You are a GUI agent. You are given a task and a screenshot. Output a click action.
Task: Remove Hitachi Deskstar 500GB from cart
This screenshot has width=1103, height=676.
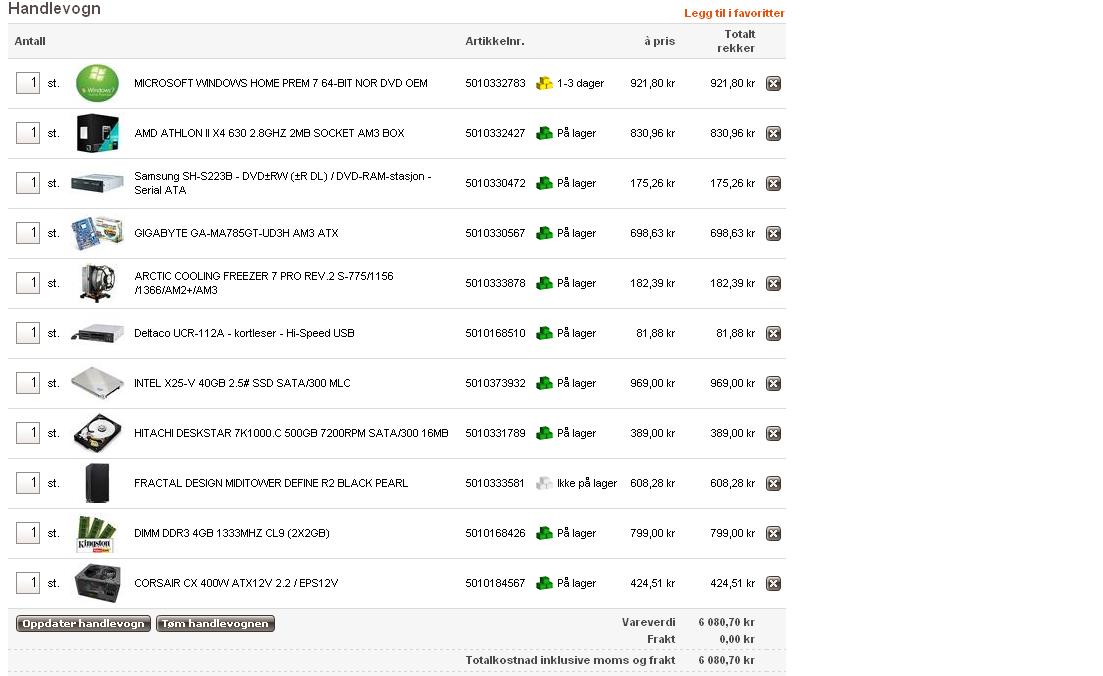[773, 433]
